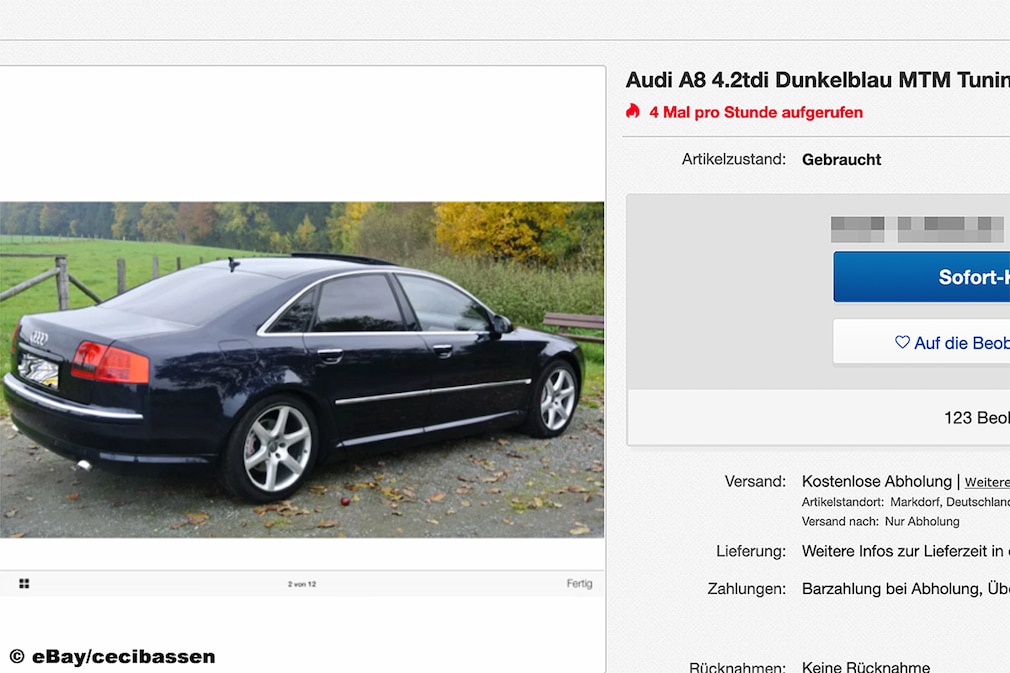Add the item via Auf die Beobachtungsliste

pyautogui.click(x=922, y=343)
